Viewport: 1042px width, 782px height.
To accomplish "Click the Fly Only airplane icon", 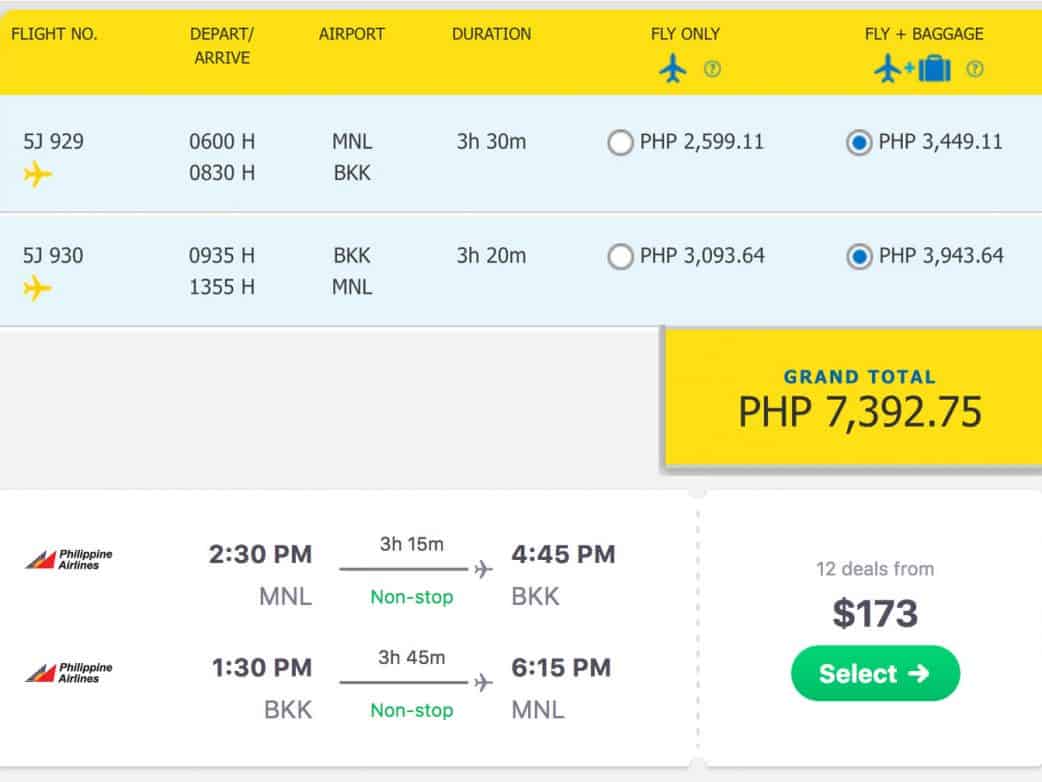I will point(673,69).
